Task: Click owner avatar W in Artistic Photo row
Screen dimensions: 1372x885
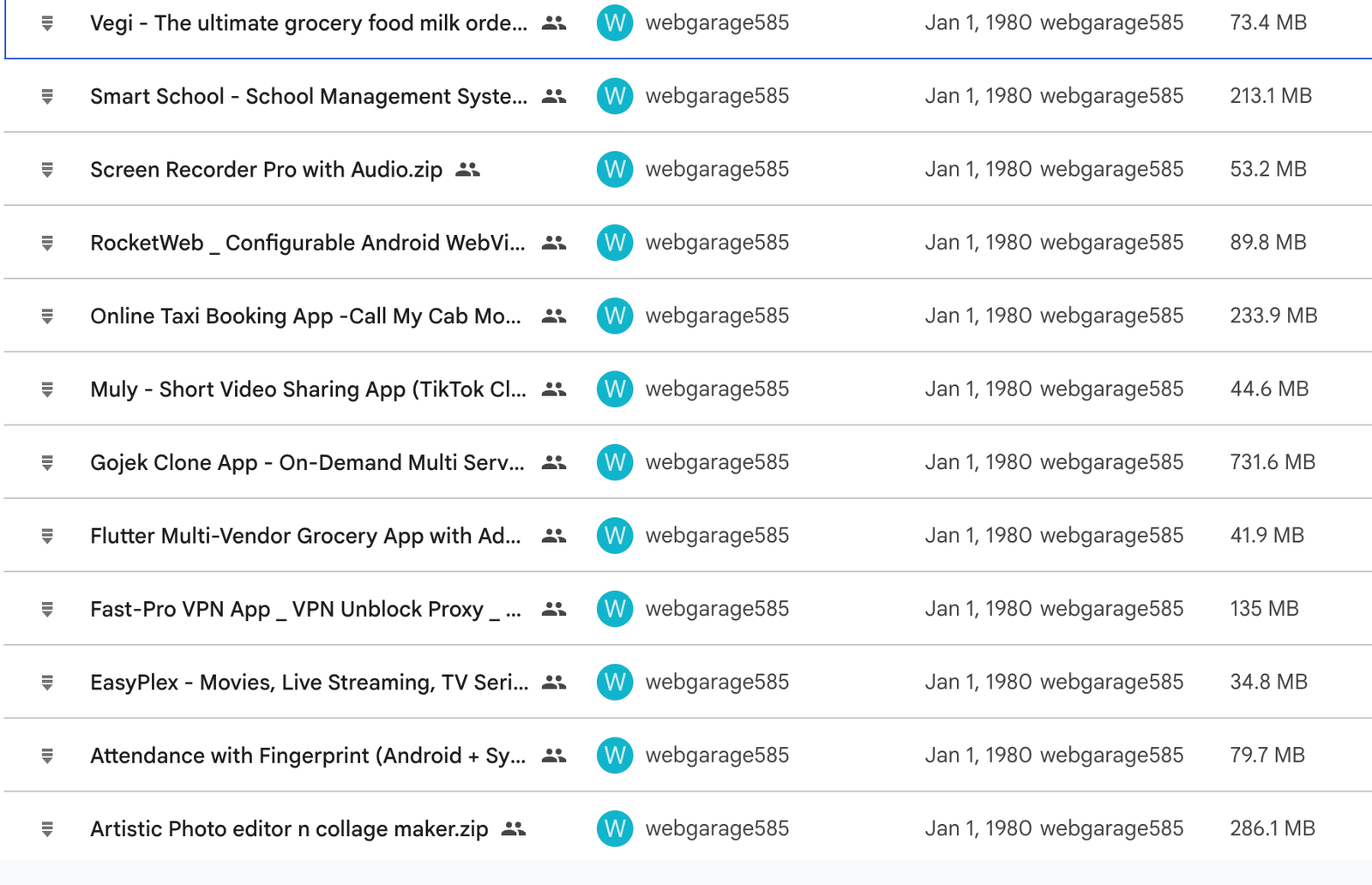Action: 615,829
